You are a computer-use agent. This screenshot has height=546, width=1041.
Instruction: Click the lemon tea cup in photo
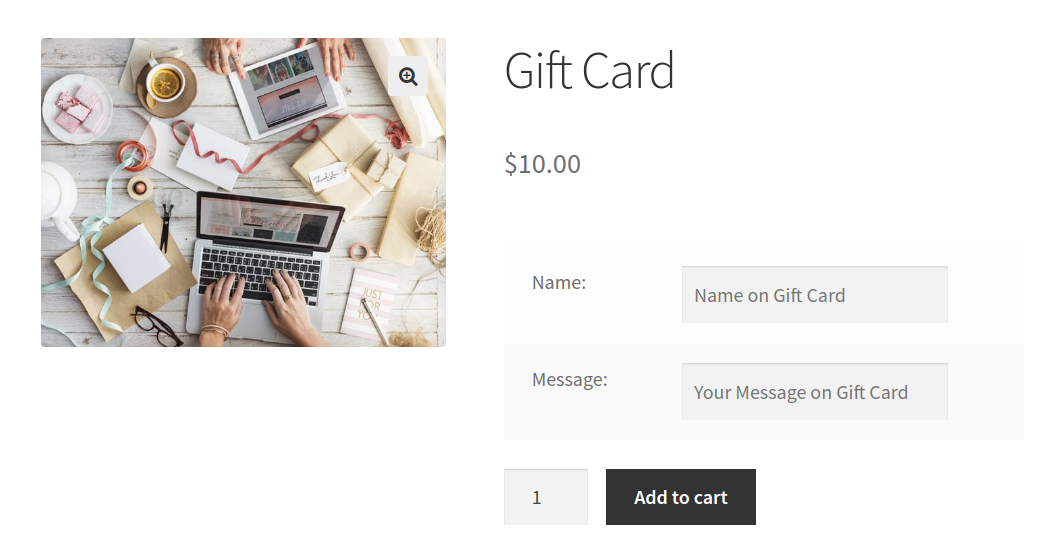click(x=165, y=83)
